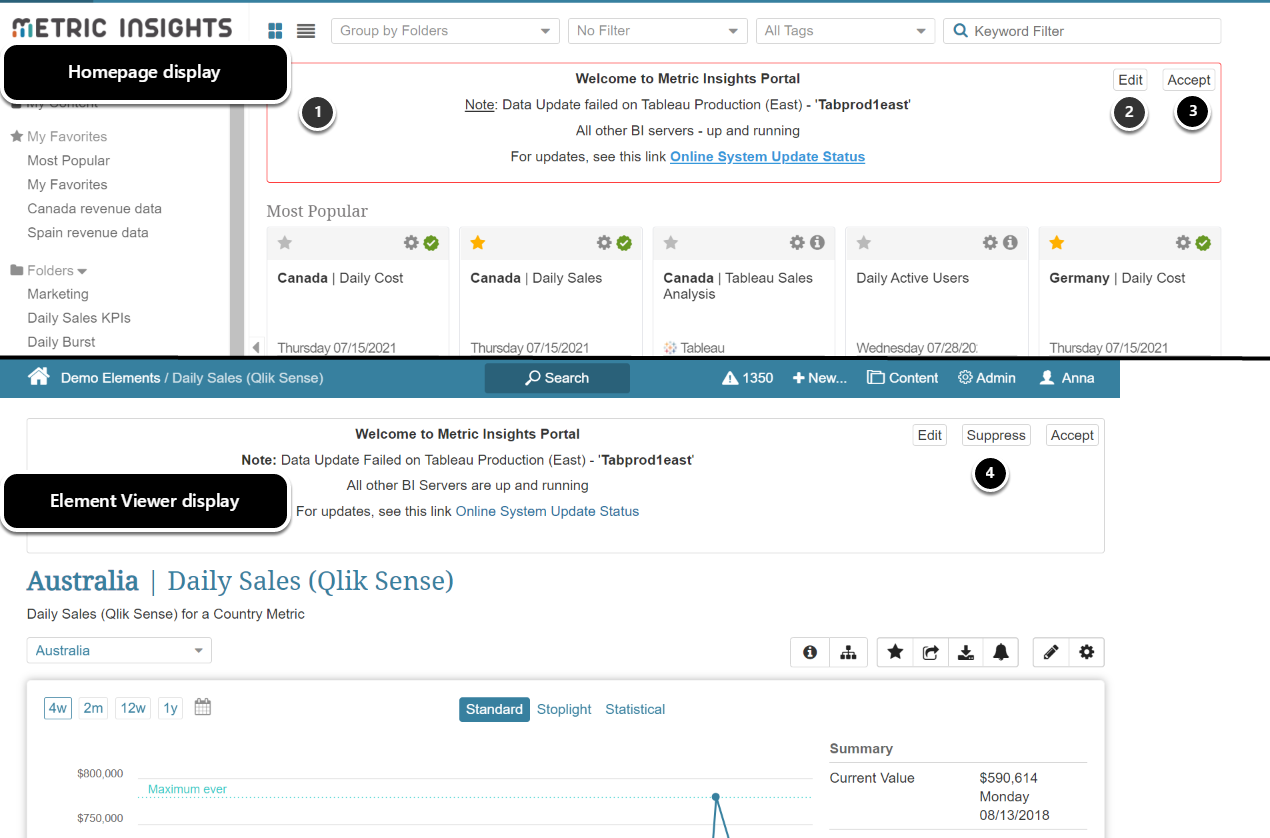Toggle favorite star on Canada Daily Sales tile

[x=478, y=243]
